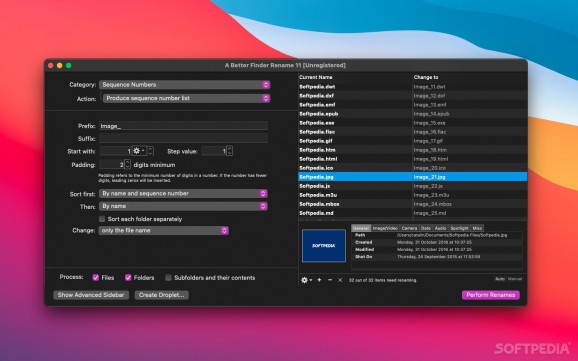Screen dimensions: 578x361
Task: Select the Softpedia.ico row
Action: (x=412, y=168)
